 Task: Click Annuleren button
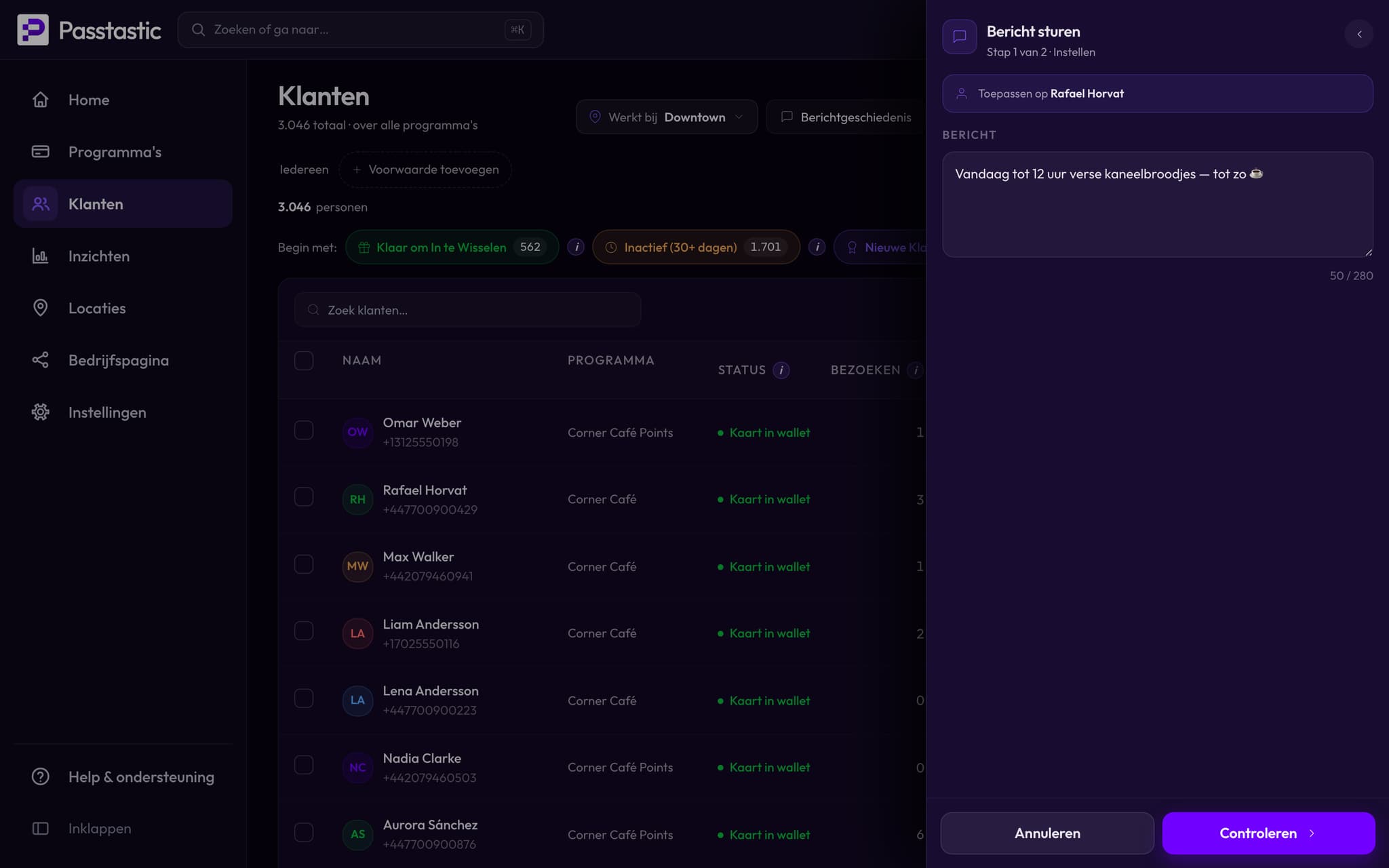pos(1047,833)
